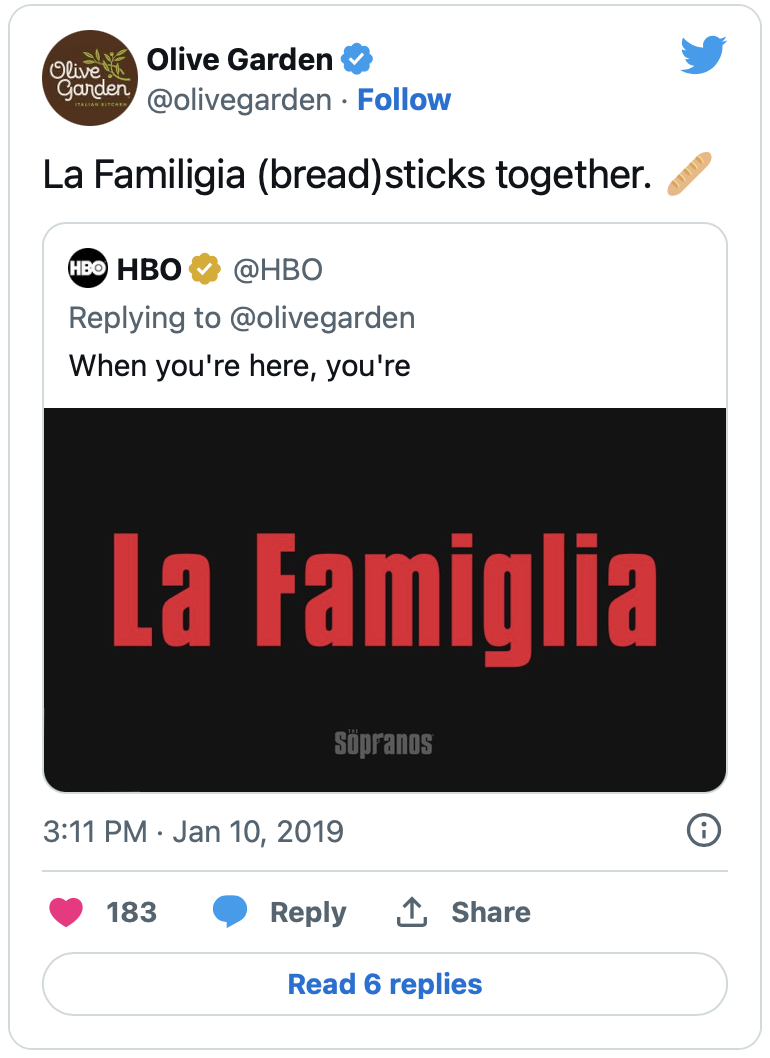The width and height of the screenshot is (770, 1058).
Task: Click the Reply text label
Action: [x=308, y=912]
